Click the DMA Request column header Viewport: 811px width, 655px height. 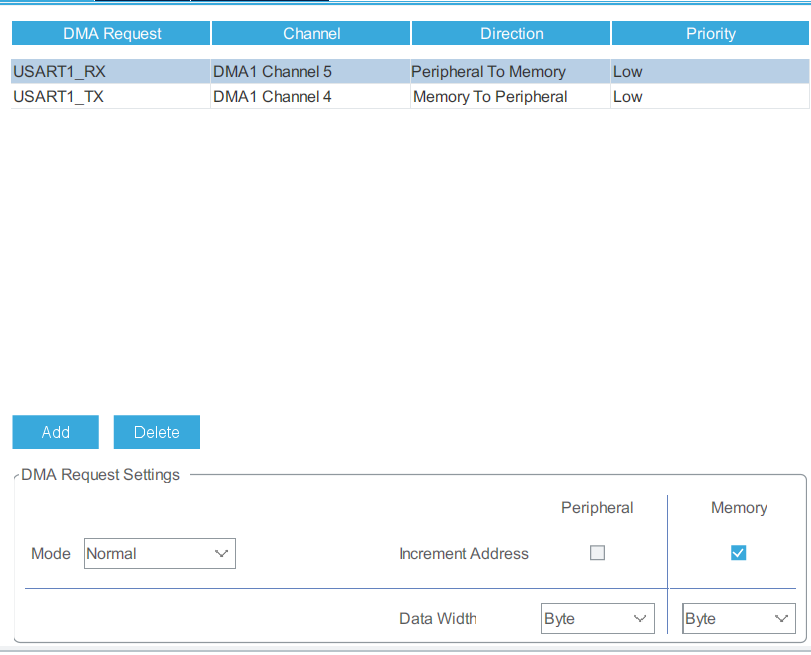tap(111, 34)
